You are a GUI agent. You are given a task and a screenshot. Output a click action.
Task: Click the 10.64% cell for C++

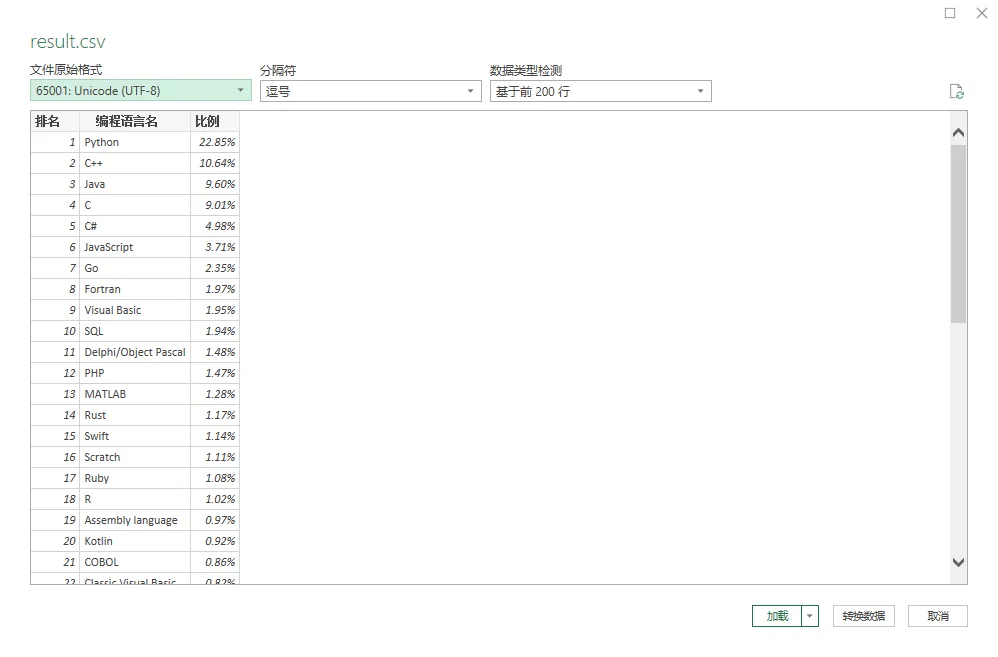pos(217,163)
